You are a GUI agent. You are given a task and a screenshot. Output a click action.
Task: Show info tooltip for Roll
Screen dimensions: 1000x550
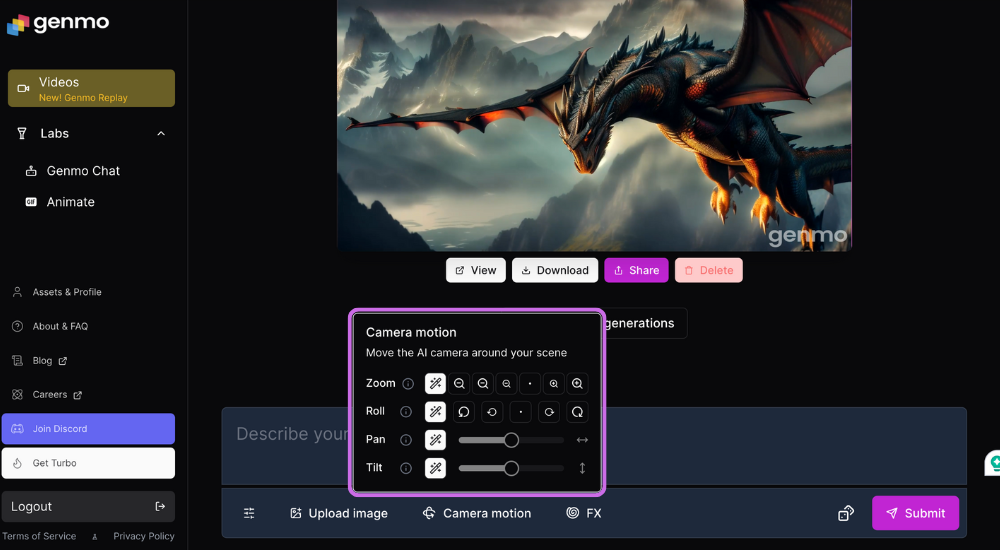[406, 412]
